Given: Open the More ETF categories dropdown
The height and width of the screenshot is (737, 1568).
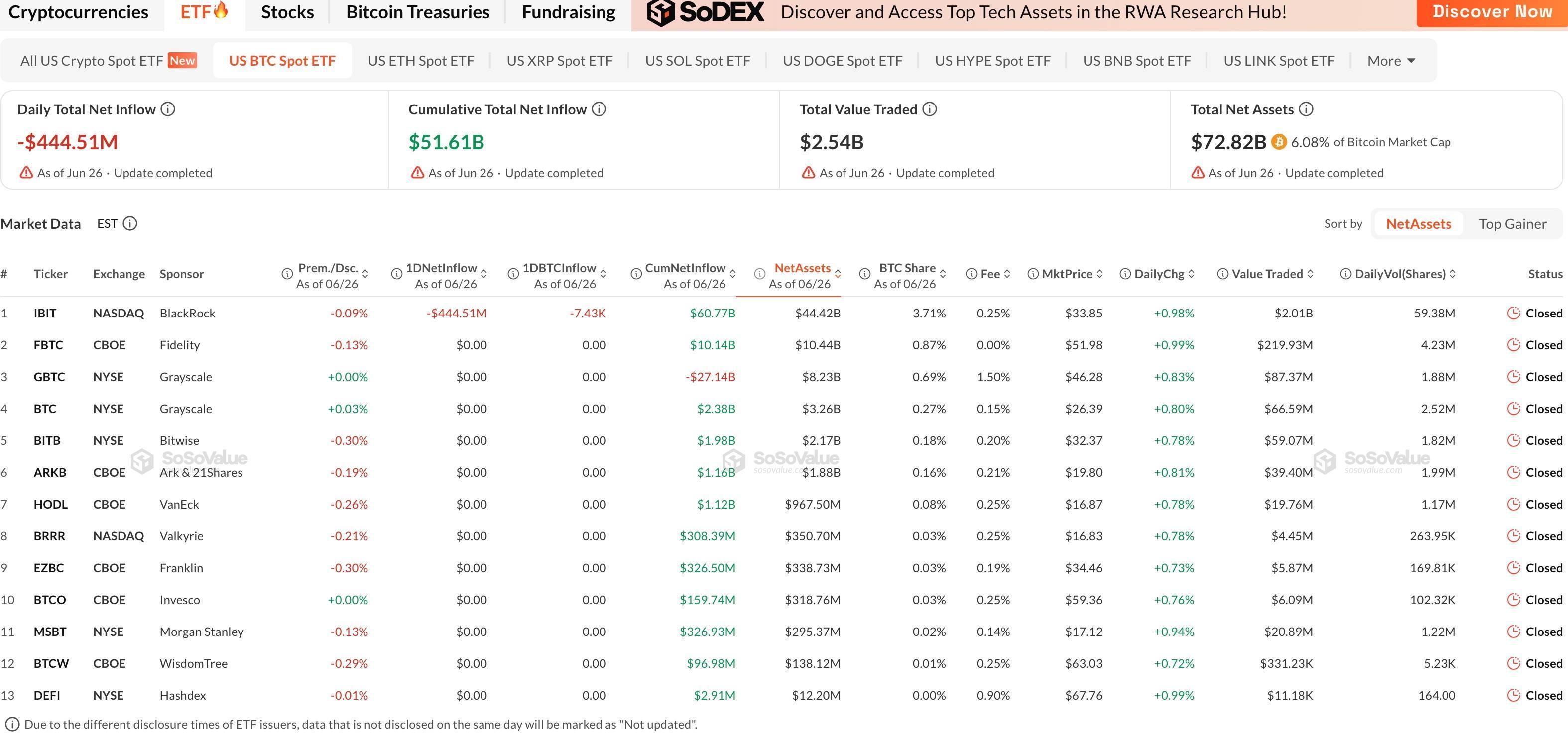Looking at the screenshot, I should (1391, 61).
